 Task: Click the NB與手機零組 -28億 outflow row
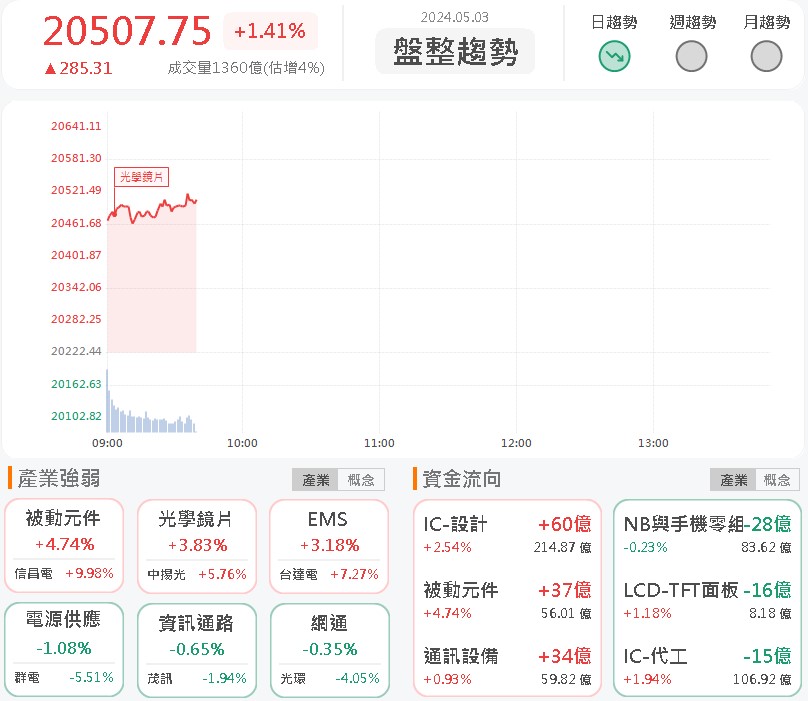click(707, 535)
